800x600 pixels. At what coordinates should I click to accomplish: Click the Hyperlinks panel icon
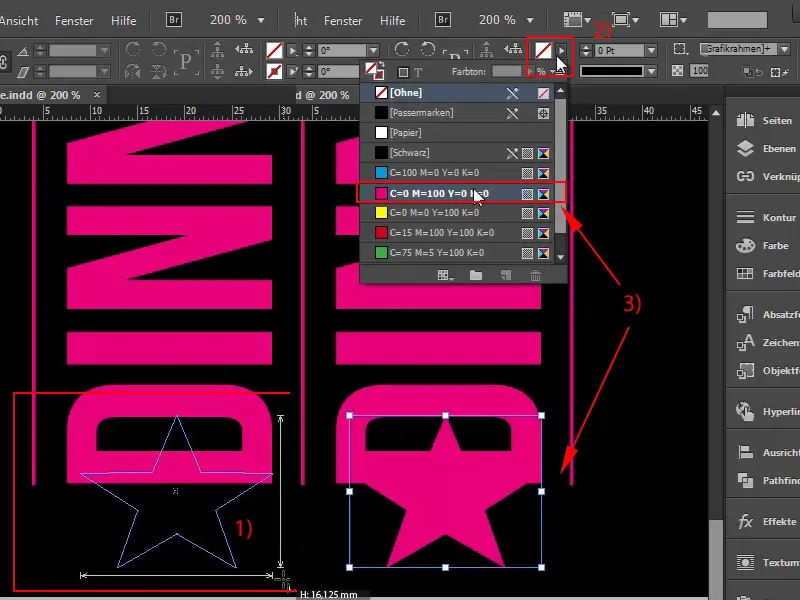[x=745, y=411]
